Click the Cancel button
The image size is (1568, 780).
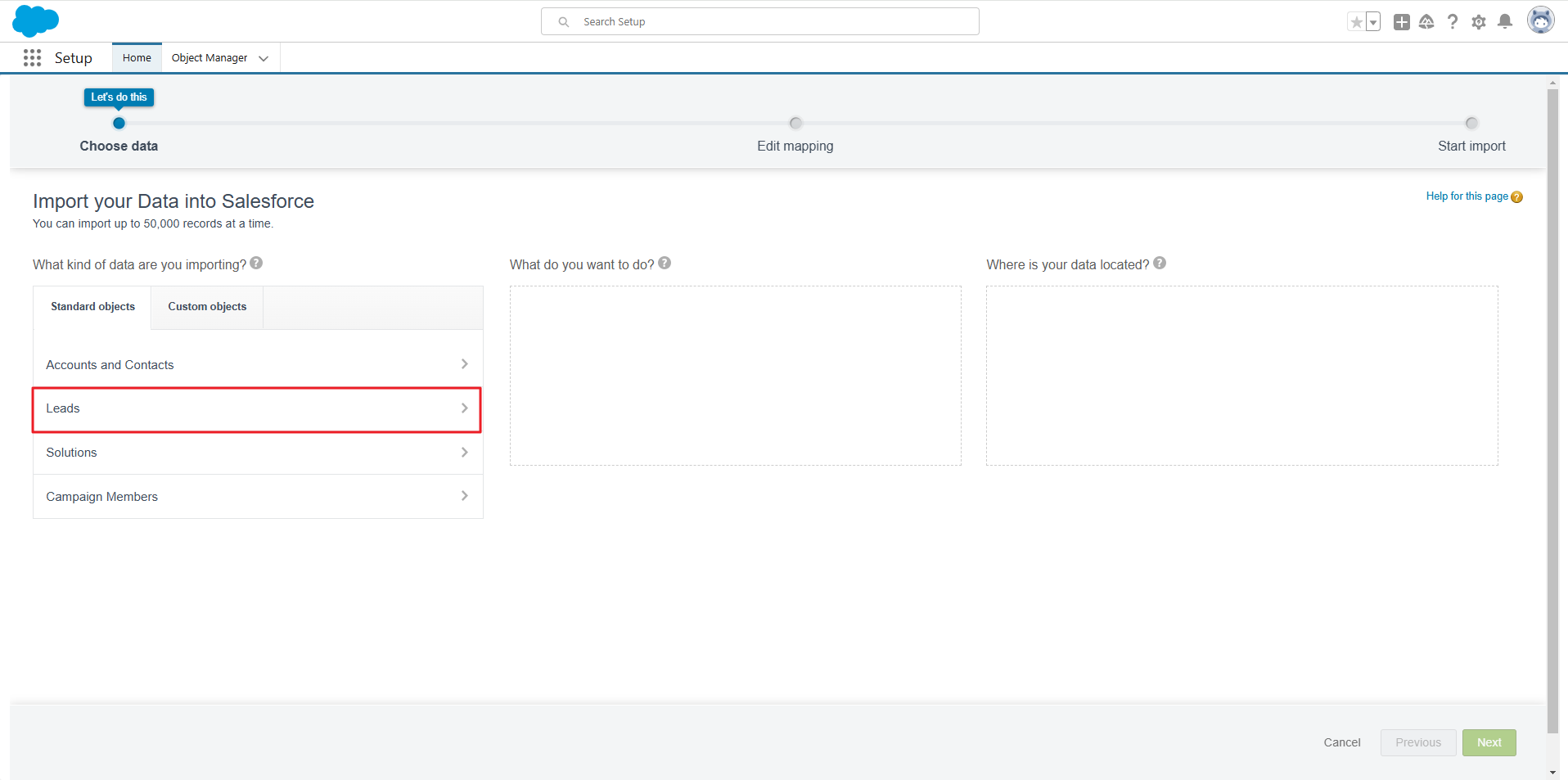[1341, 742]
